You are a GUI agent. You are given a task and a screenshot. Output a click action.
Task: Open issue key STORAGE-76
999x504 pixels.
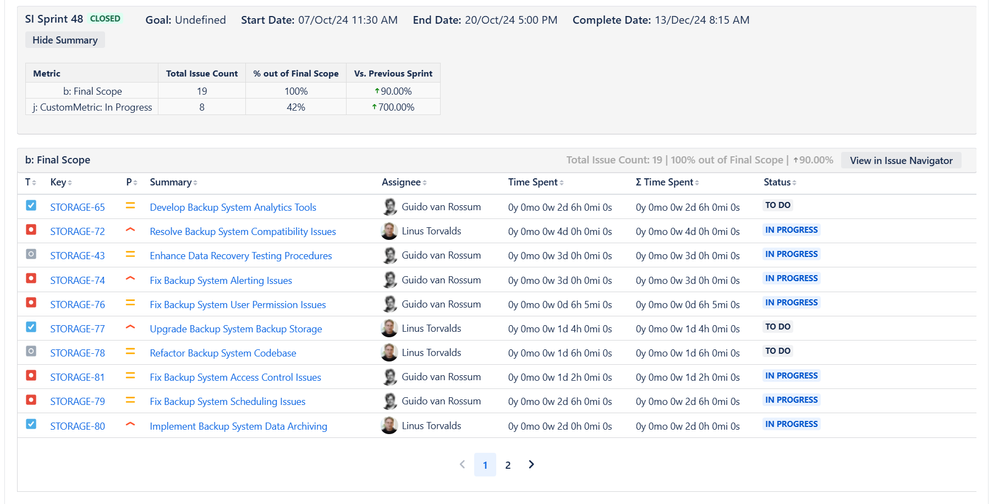(78, 305)
